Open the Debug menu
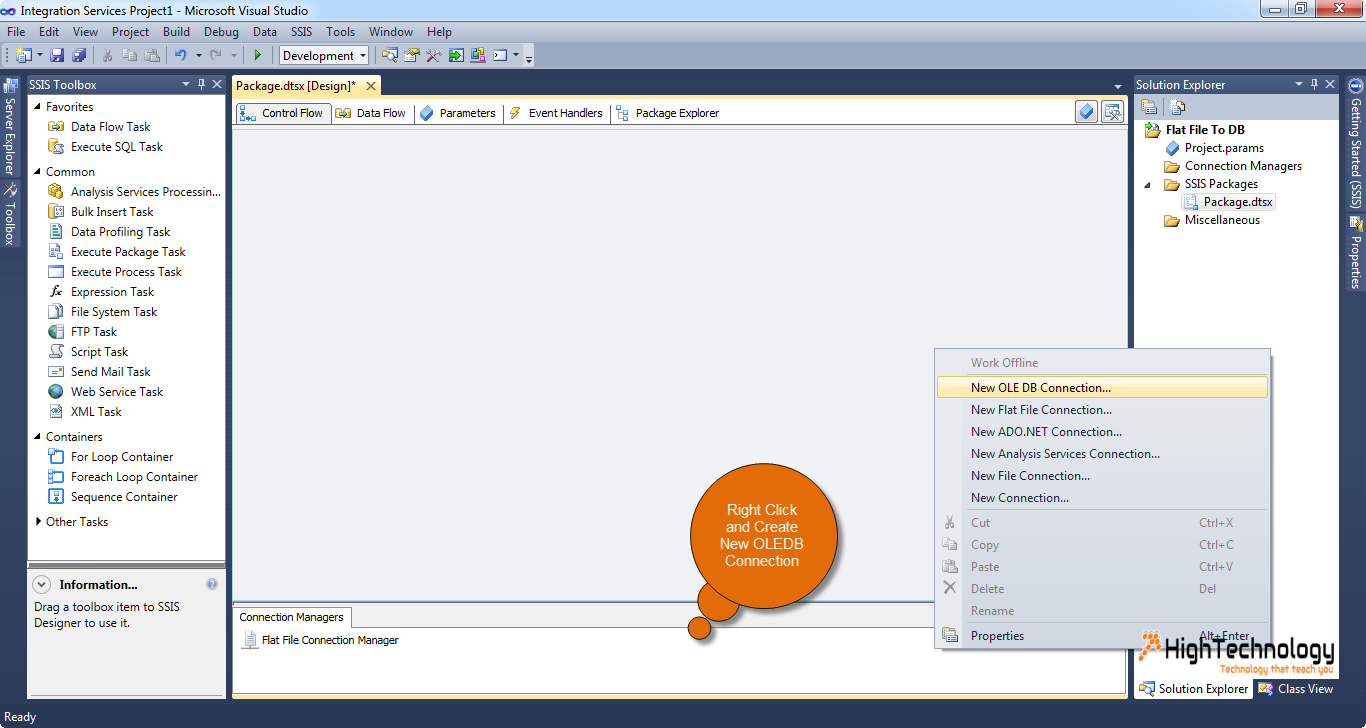The image size is (1366, 728). point(222,32)
